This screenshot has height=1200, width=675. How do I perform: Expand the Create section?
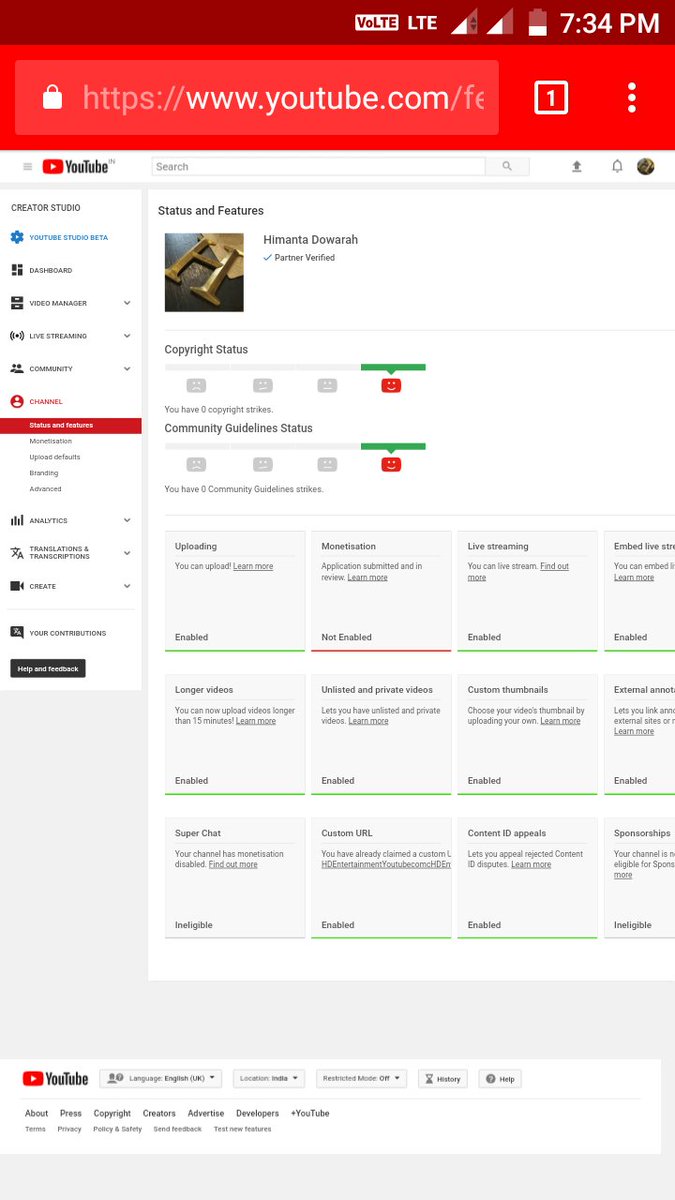(127, 586)
